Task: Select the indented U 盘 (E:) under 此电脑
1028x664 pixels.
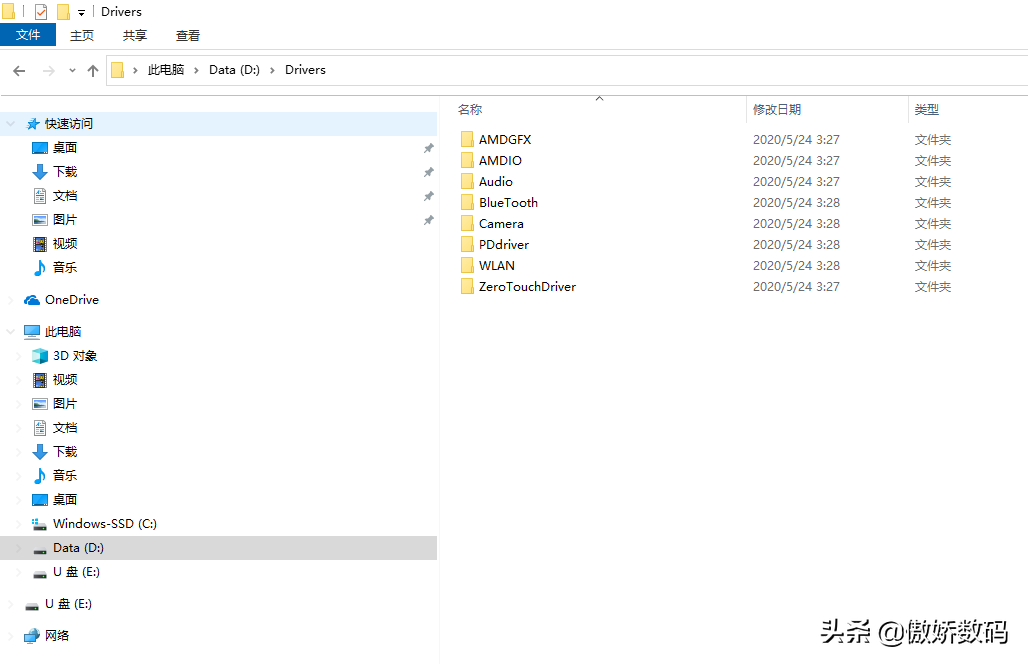Action: pos(76,572)
